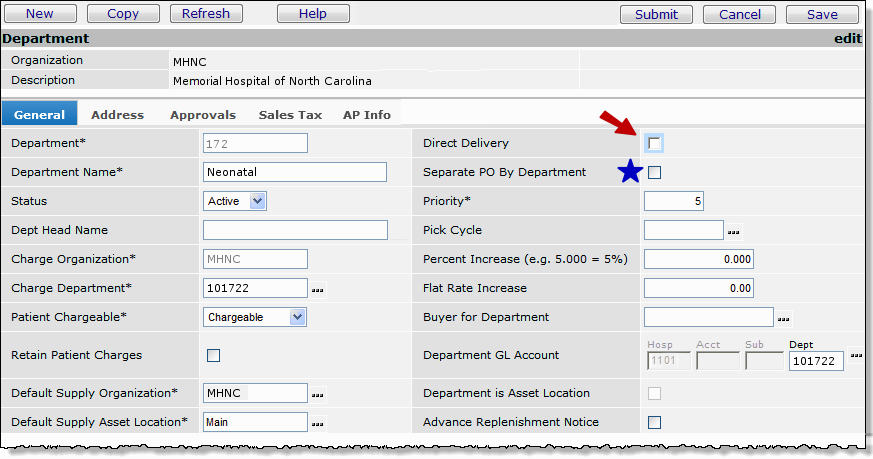The image size is (873, 459).
Task: Open lookup for Department GL Account
Action: 856,356
